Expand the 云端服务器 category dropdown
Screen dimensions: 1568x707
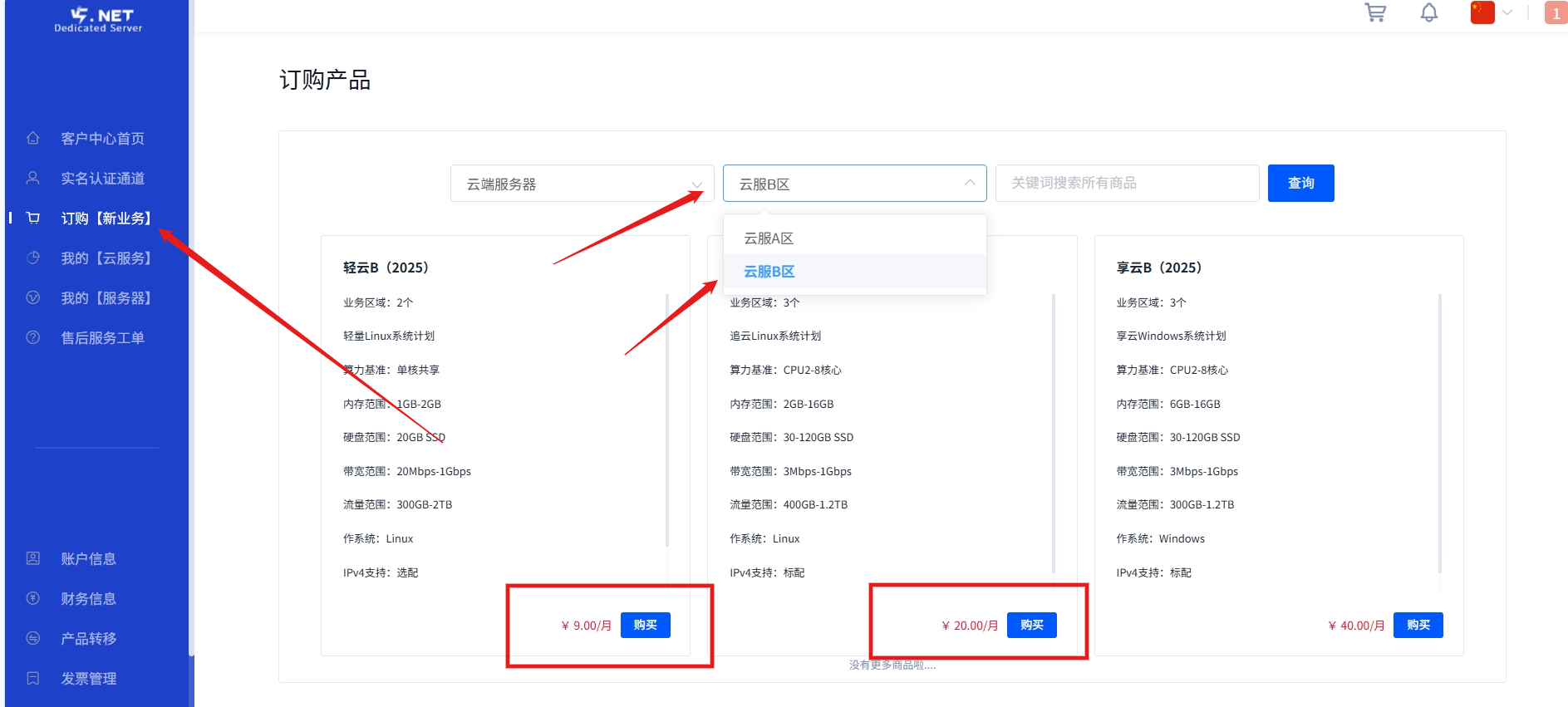click(582, 184)
